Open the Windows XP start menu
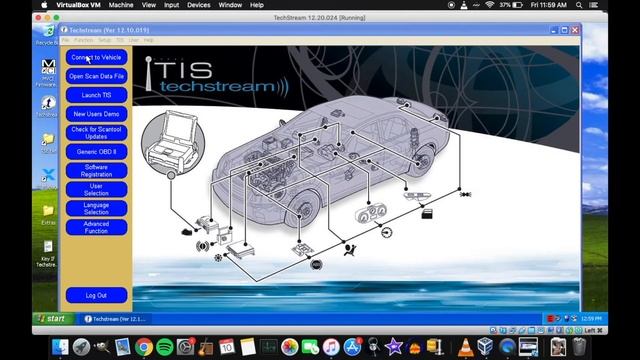 tap(54, 319)
